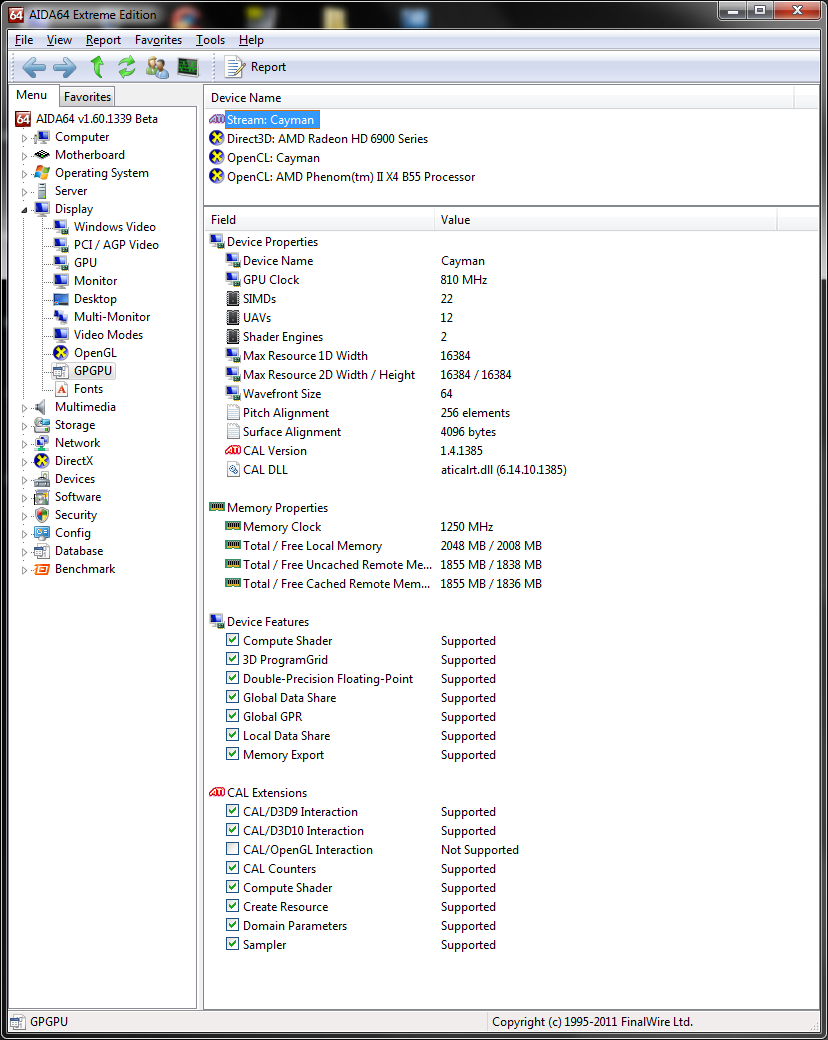Screen dimensions: 828x1040
Task: Click the Forward navigation arrow
Action: (65, 67)
